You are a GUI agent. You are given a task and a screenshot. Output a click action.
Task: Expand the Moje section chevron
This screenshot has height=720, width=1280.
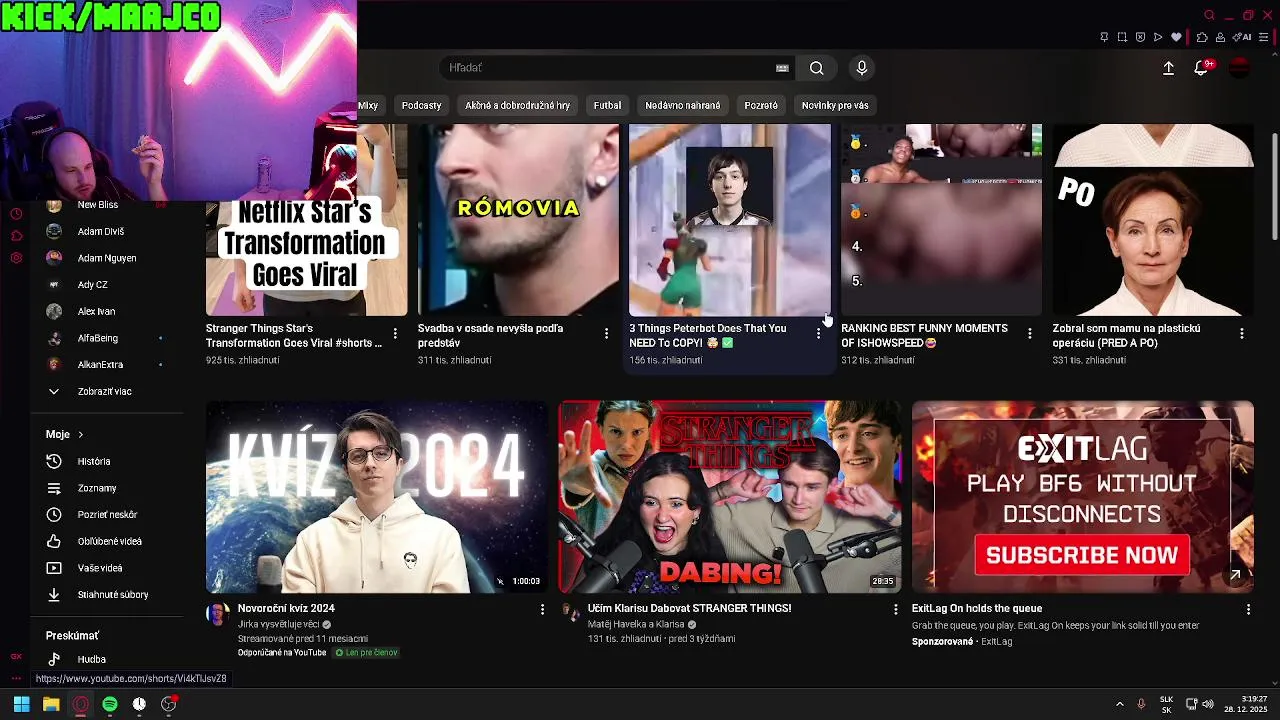point(80,435)
